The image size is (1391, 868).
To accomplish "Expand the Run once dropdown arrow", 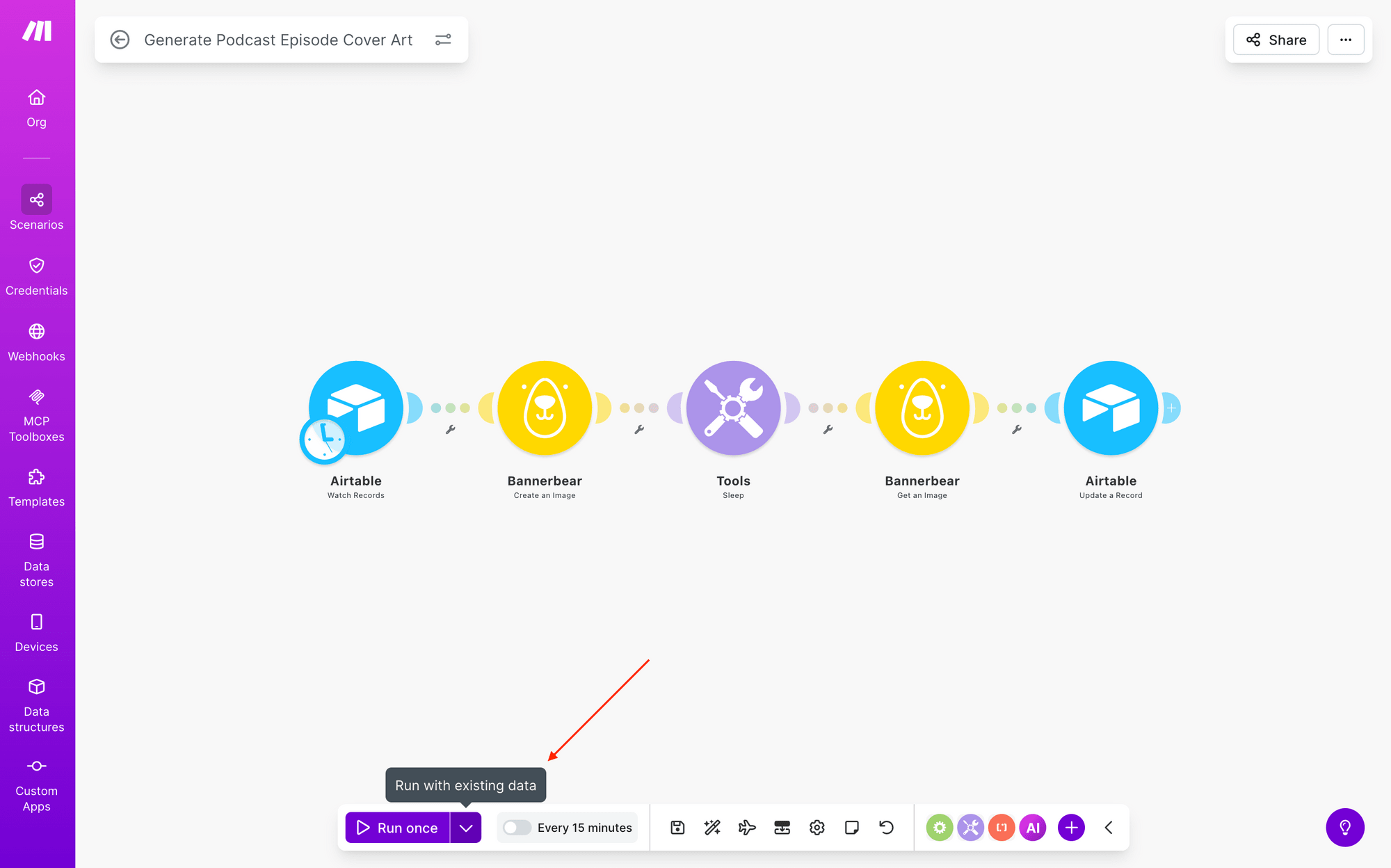I will (466, 828).
